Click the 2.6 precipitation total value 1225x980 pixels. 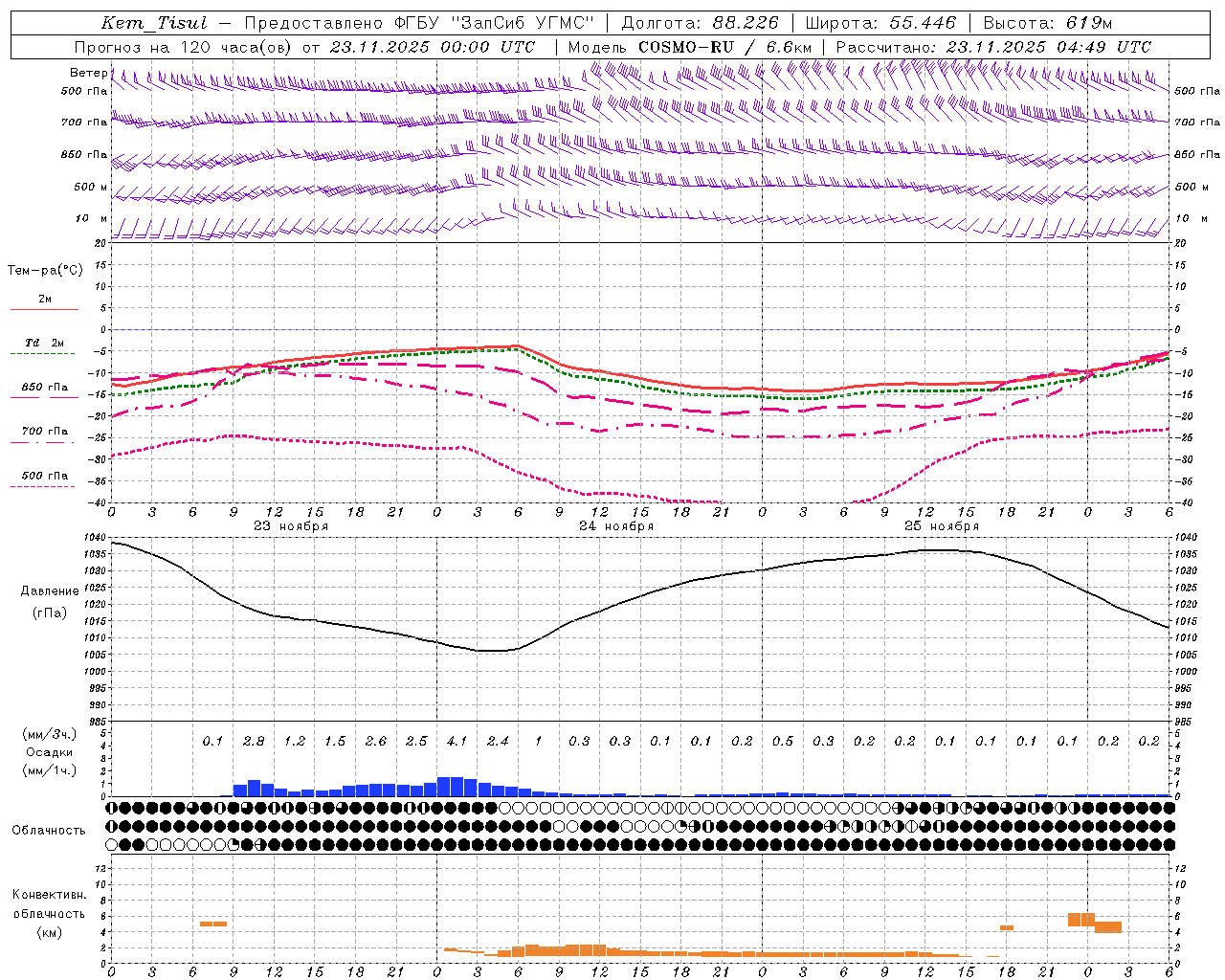(x=376, y=742)
